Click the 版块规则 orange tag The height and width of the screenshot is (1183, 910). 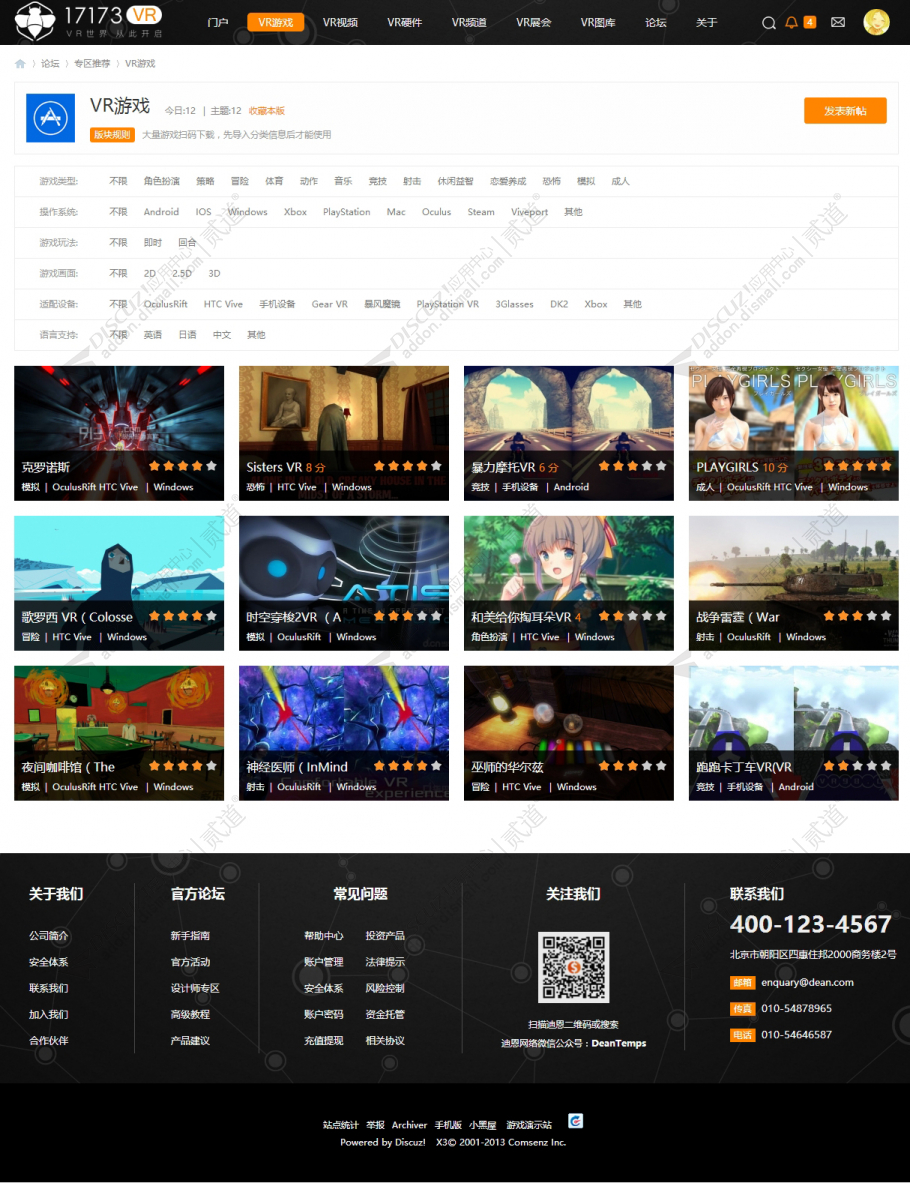112,134
